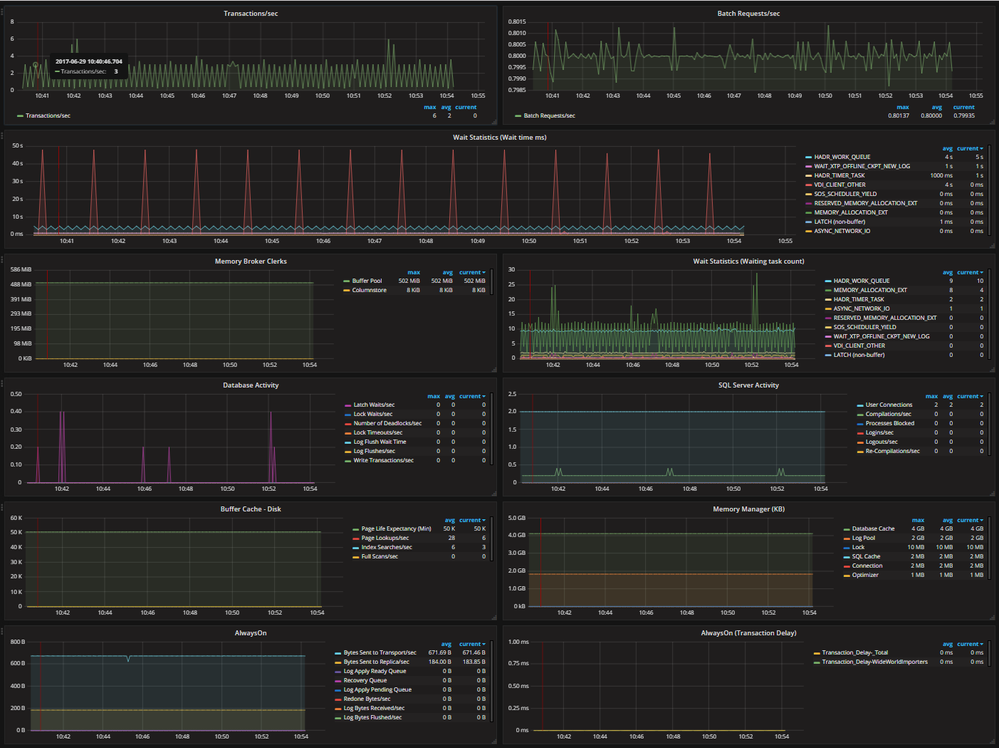Click the Database Cache legend color line
This screenshot has height=748, width=999.
pyautogui.click(x=847, y=529)
